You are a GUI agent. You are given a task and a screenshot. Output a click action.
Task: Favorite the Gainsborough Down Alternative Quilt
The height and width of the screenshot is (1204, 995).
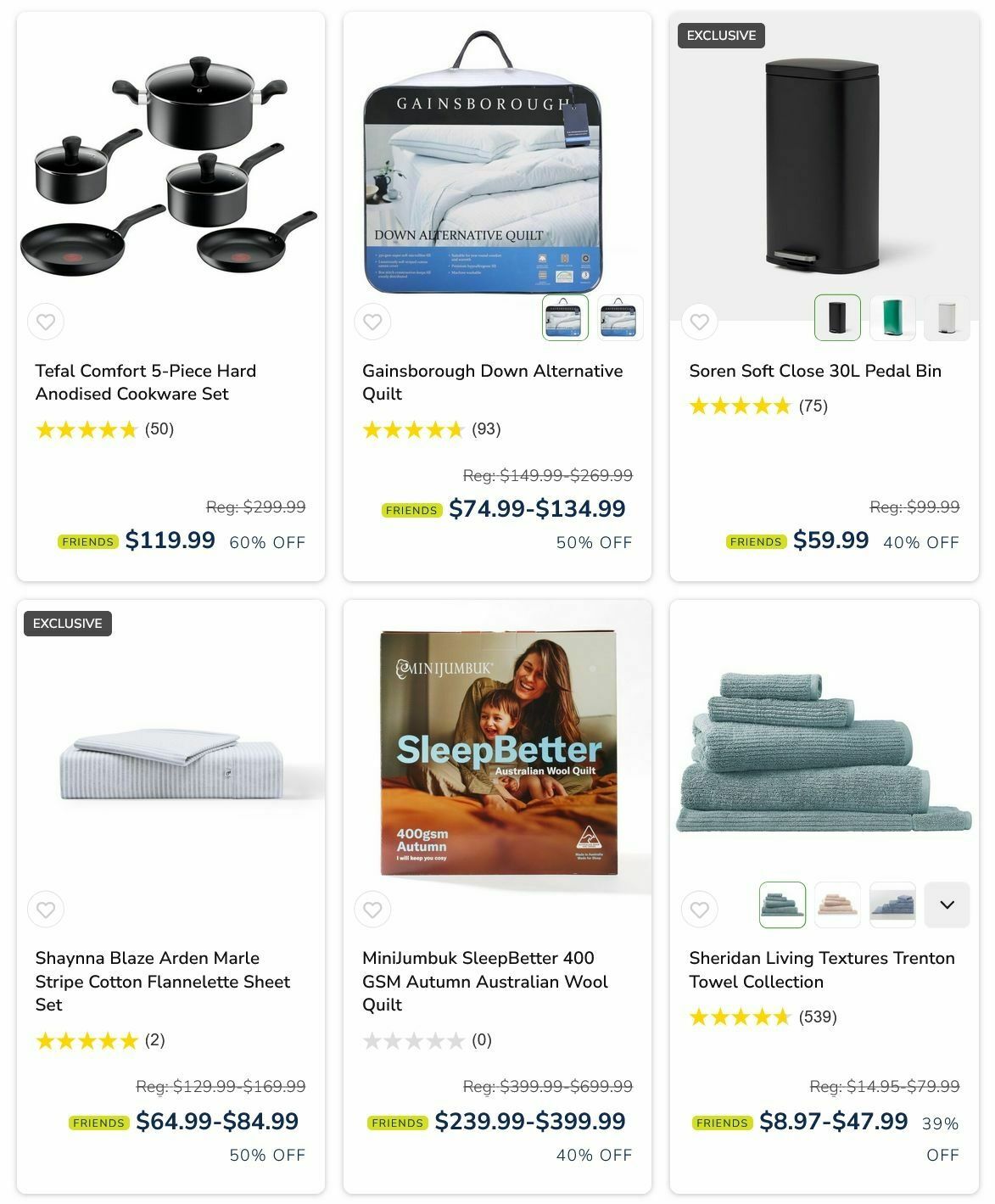372,322
